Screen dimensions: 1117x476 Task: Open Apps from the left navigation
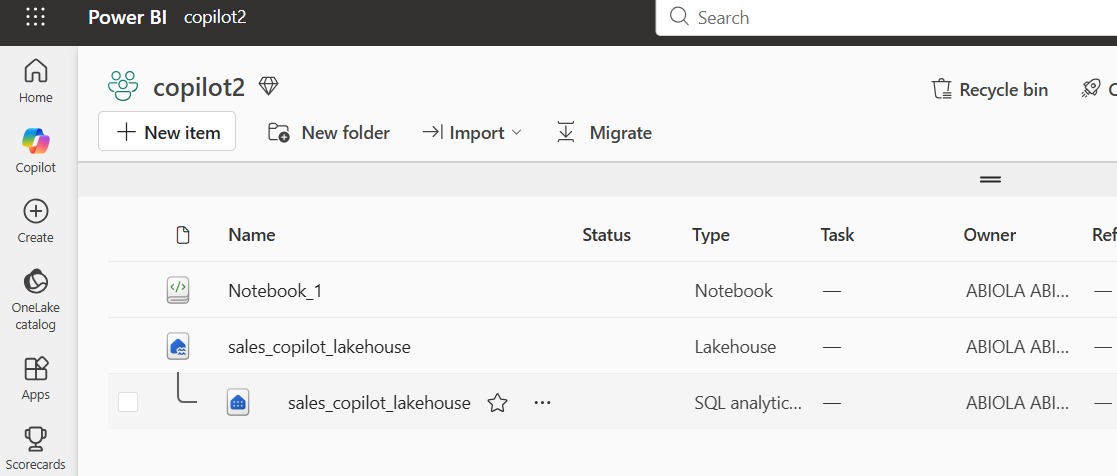click(36, 378)
